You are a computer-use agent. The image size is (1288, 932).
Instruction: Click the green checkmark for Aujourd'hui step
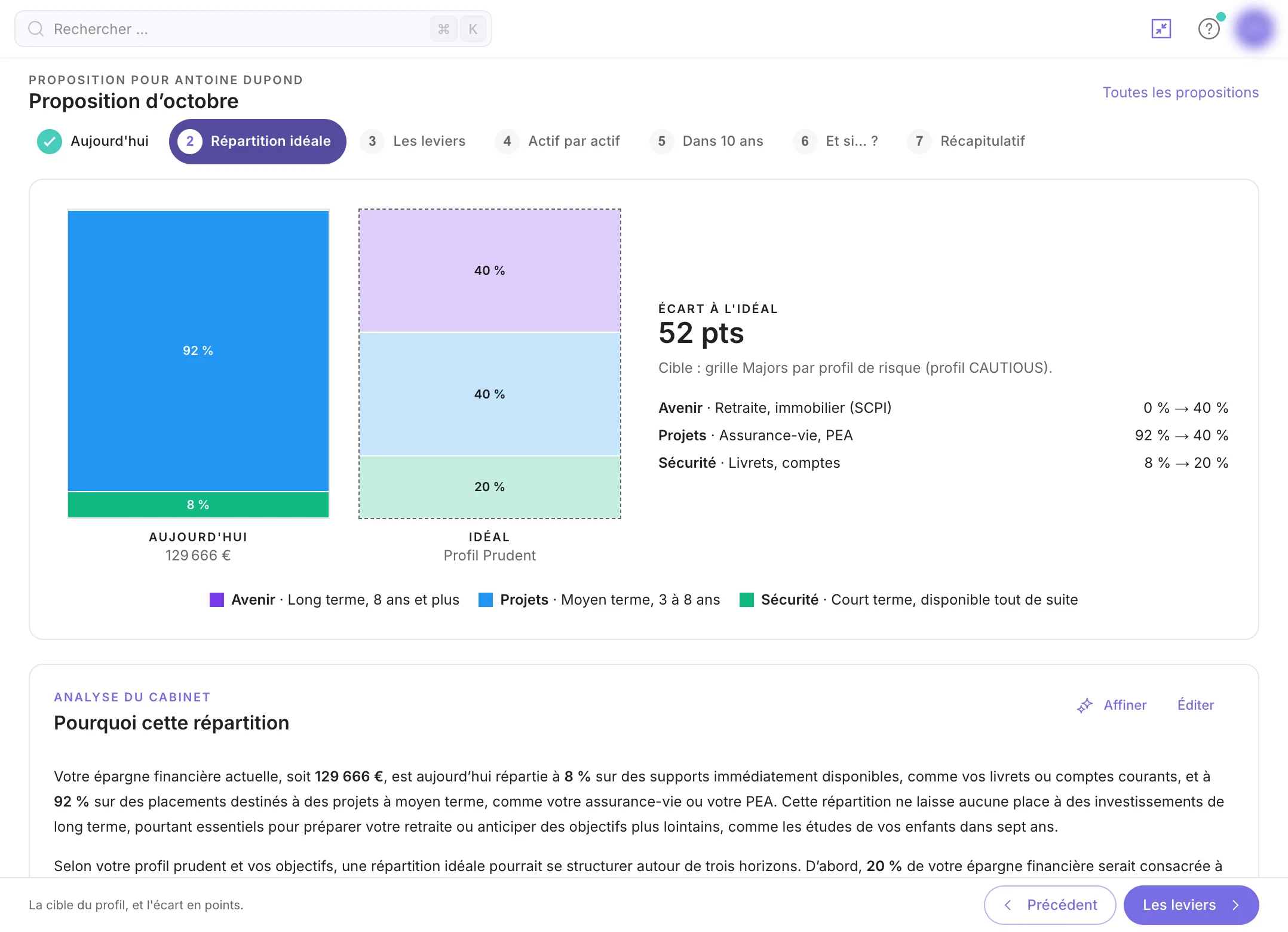click(50, 142)
